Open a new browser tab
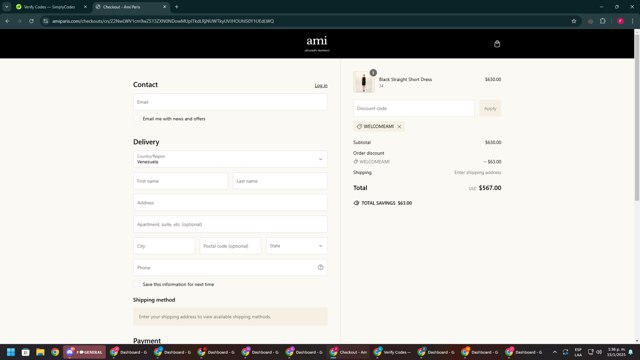640x360 pixels. click(x=176, y=7)
